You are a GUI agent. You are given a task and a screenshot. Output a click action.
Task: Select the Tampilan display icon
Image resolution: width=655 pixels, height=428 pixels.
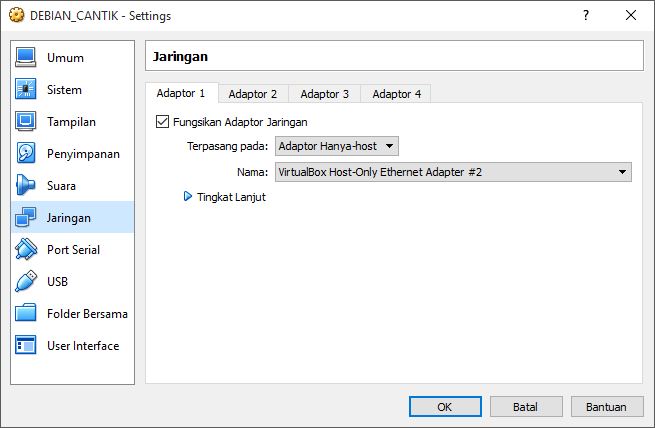click(x=25, y=121)
